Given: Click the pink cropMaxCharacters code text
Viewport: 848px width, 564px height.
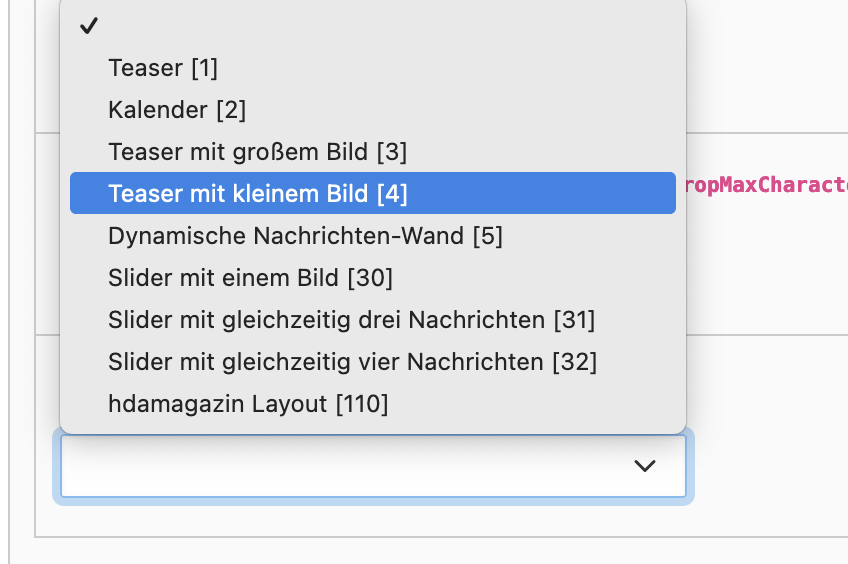Looking at the screenshot, I should [x=766, y=185].
